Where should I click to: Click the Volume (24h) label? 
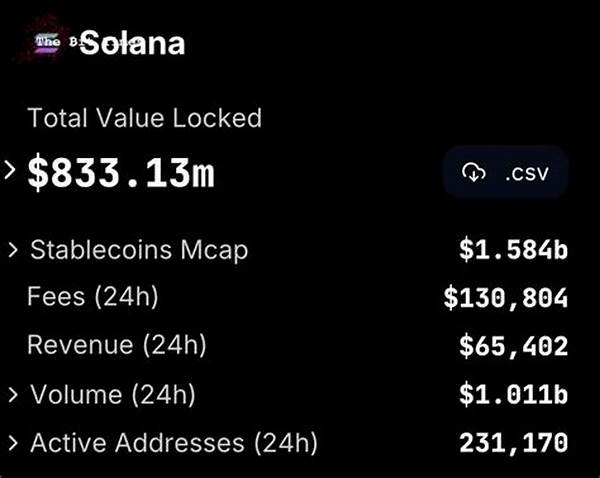113,394
